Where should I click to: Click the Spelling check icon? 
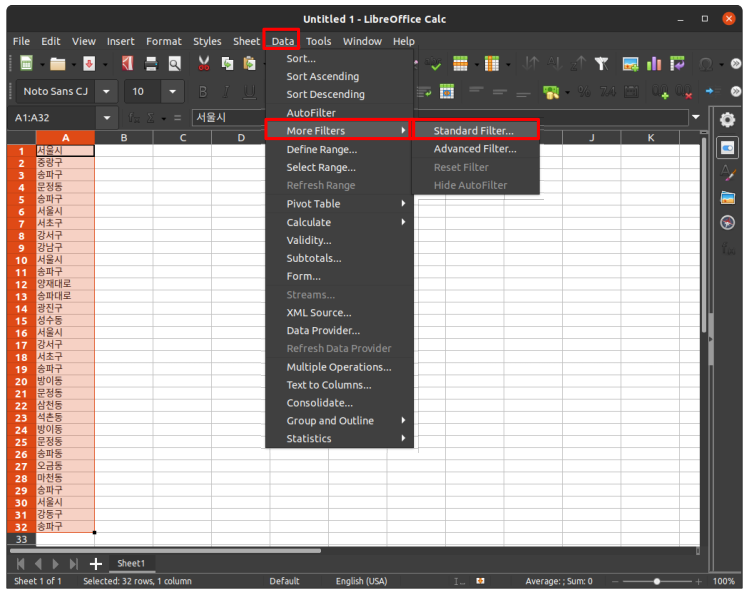tap(434, 64)
